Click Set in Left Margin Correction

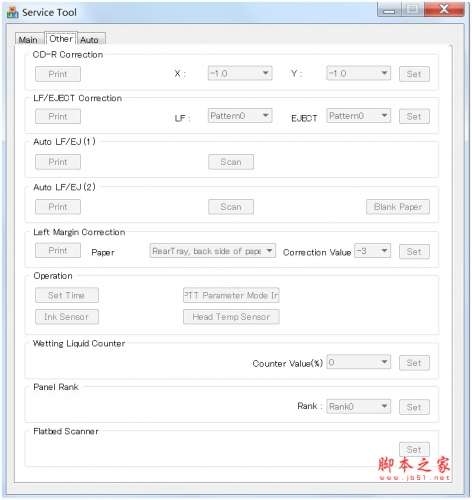[x=414, y=252]
